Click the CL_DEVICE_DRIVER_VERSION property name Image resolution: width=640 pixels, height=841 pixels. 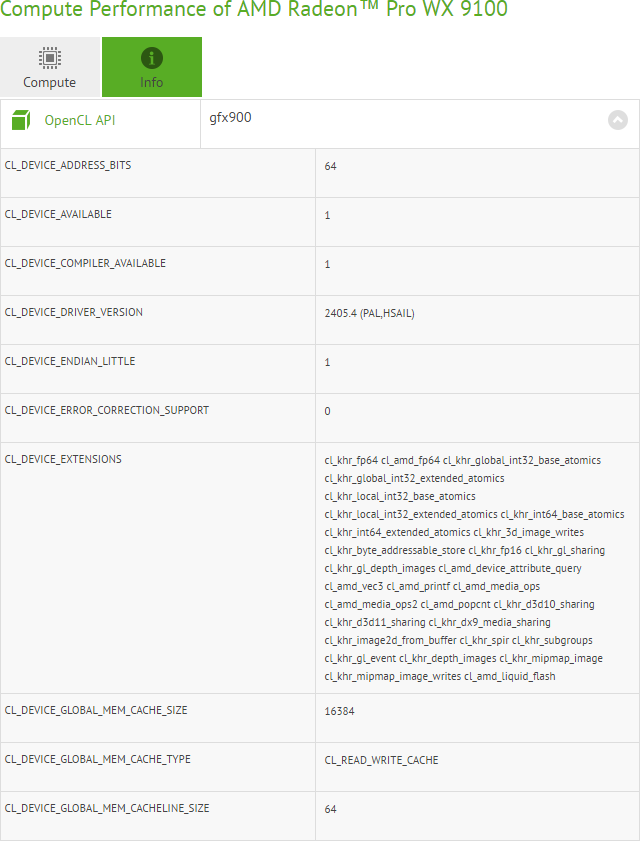point(74,312)
